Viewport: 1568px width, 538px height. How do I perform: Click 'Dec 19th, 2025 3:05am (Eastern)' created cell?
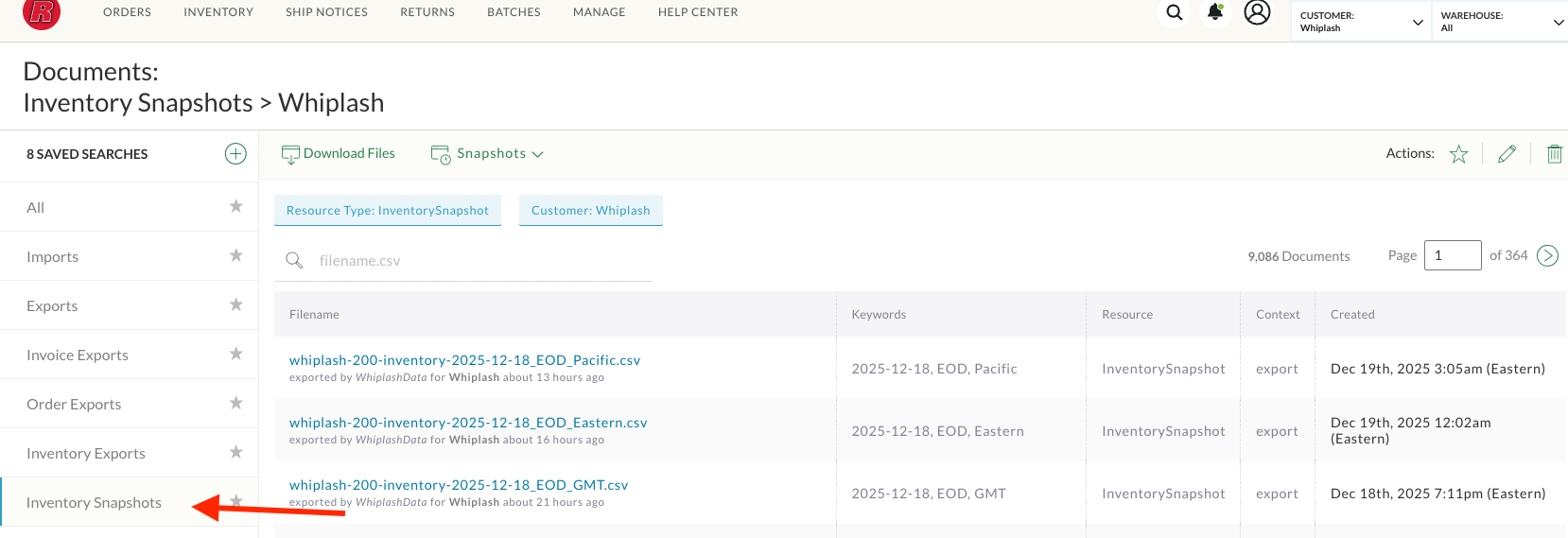1437,369
